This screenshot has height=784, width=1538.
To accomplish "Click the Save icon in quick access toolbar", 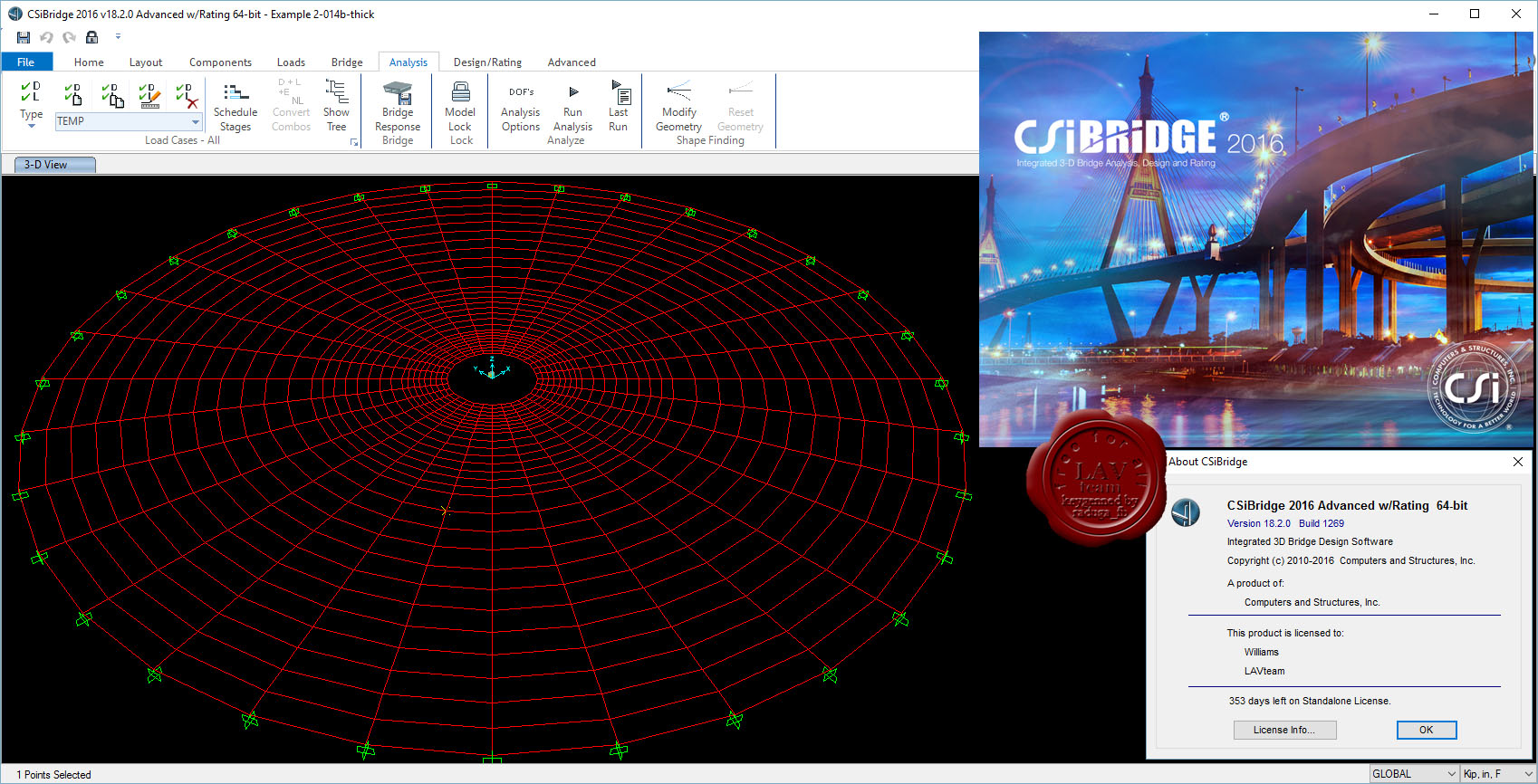I will pos(24,37).
